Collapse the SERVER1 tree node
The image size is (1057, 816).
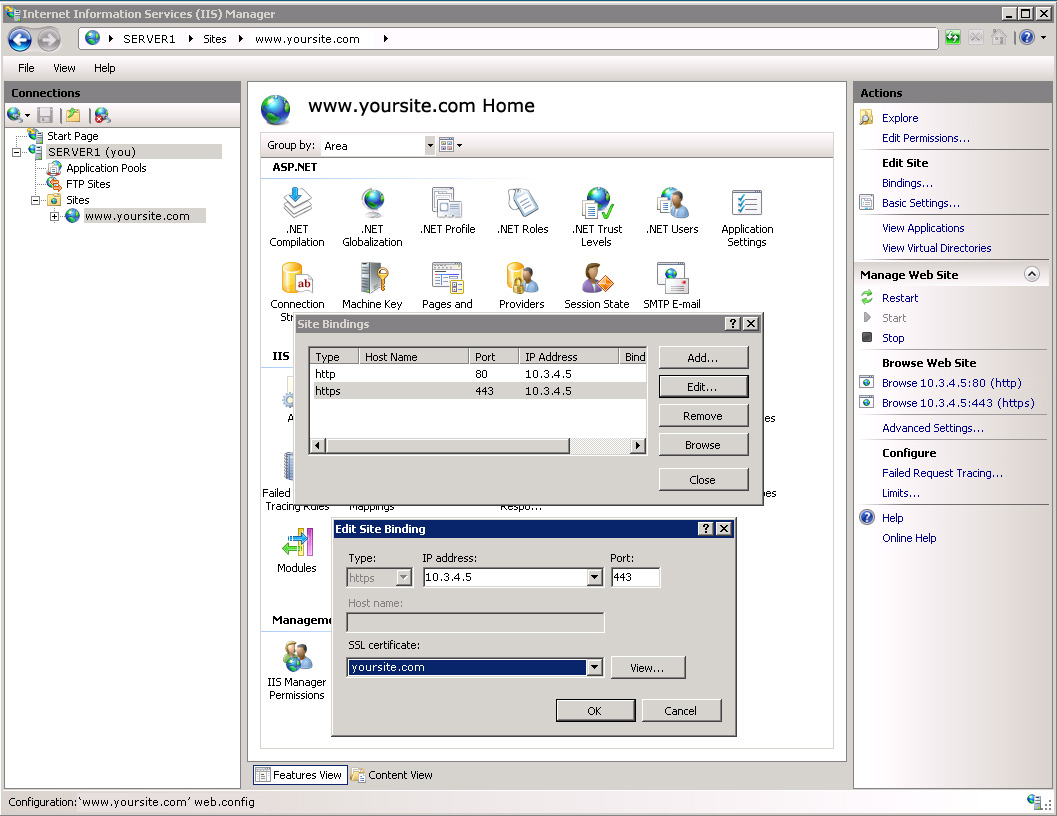(17, 152)
